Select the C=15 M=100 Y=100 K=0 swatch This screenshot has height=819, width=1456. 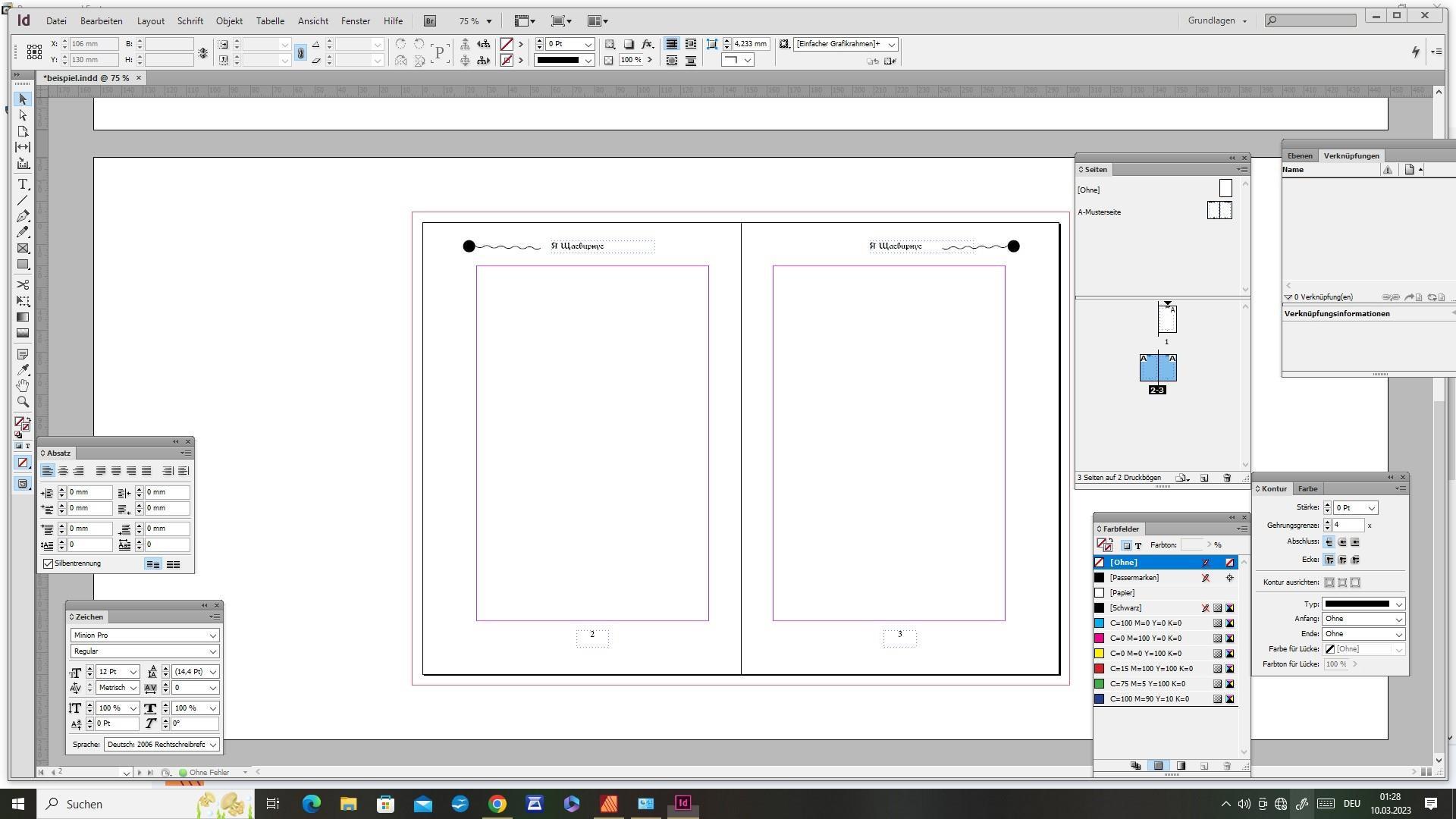pos(1150,669)
